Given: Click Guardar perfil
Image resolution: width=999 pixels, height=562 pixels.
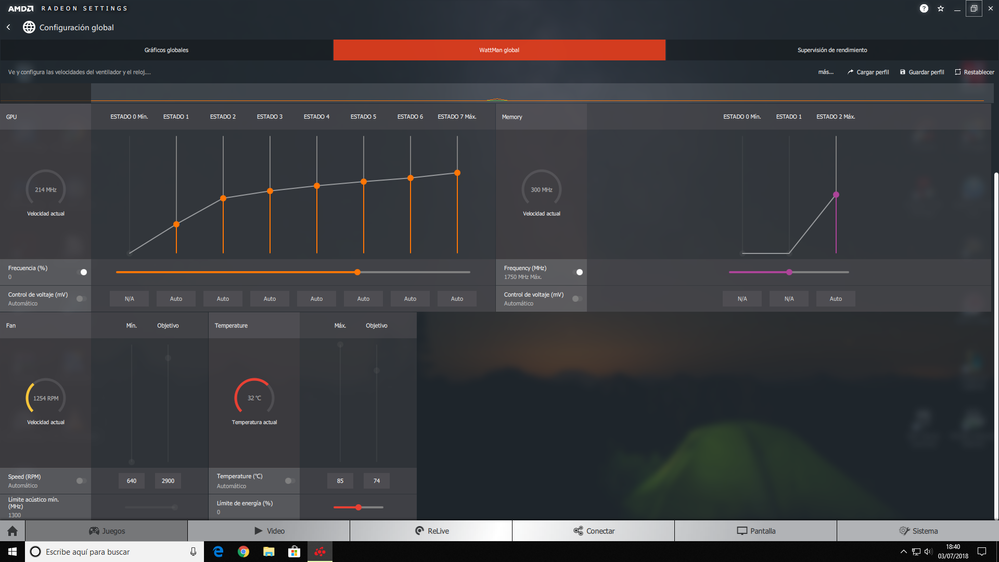Looking at the screenshot, I should click(922, 72).
